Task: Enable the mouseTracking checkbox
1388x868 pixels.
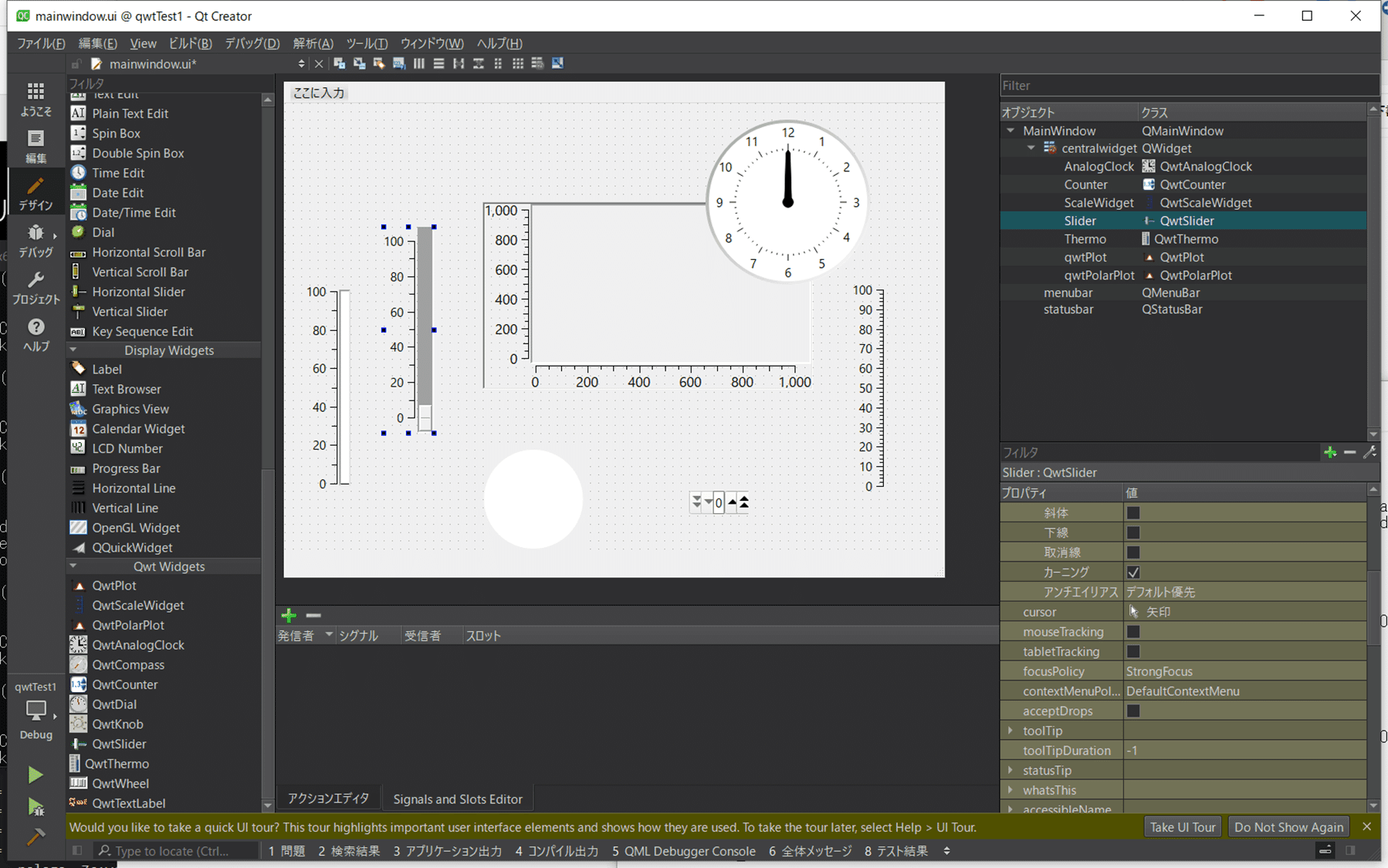Action: (x=1133, y=631)
